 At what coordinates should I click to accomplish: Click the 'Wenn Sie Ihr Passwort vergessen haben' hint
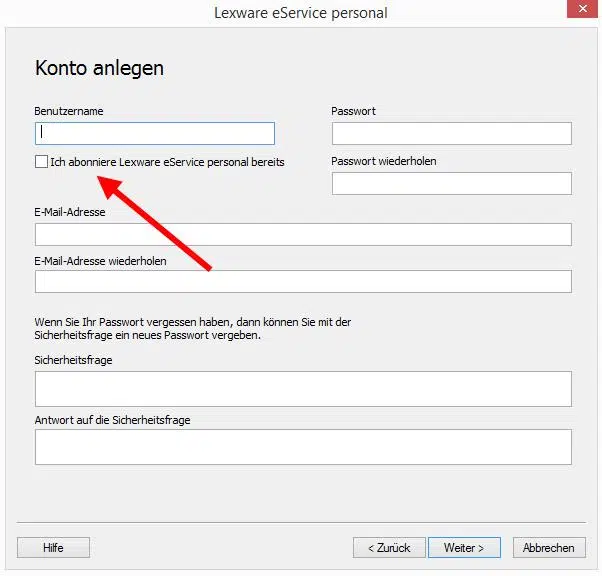[193, 329]
